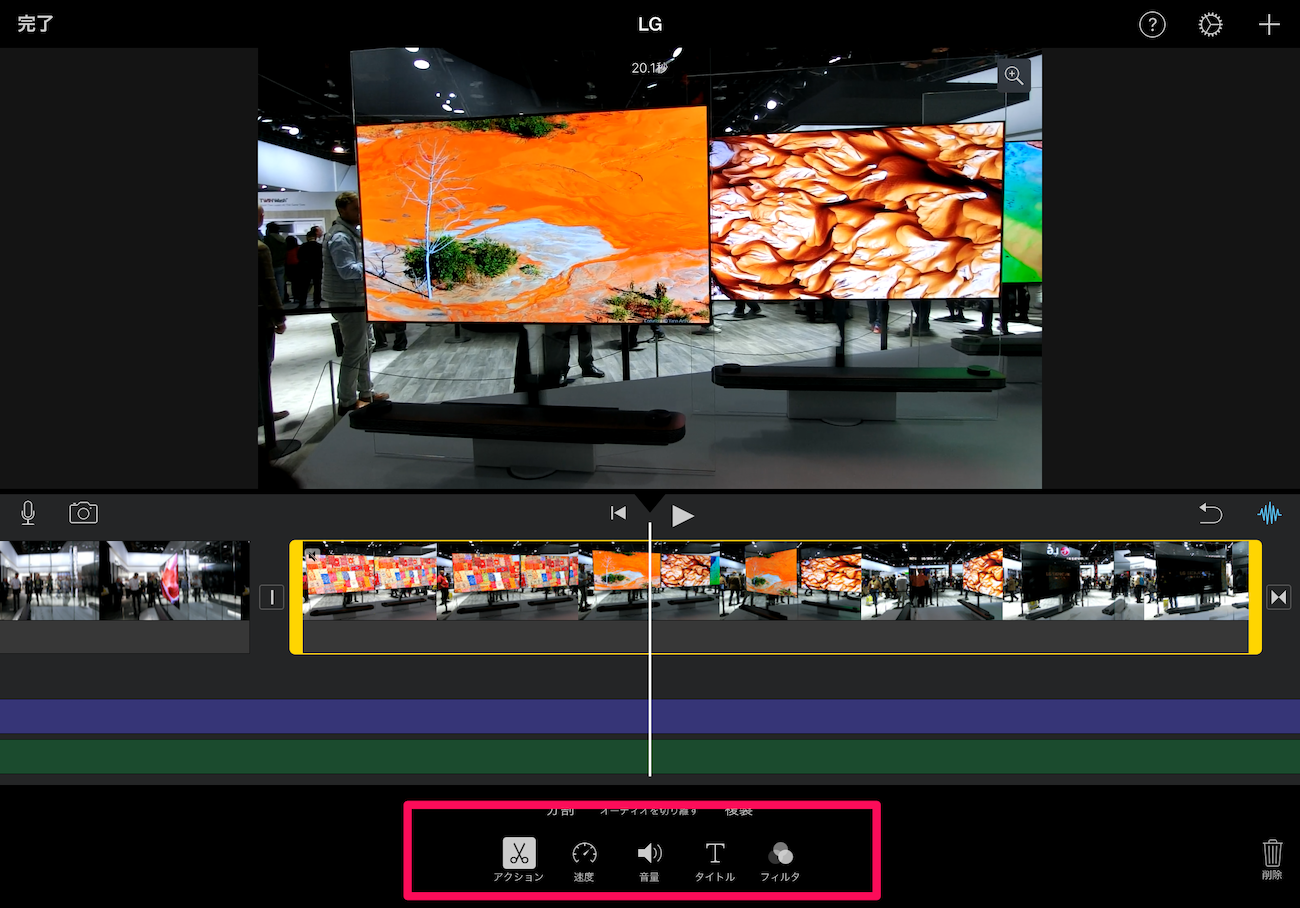The width and height of the screenshot is (1300, 908).
Task: Undo the last edit
Action: point(1210,514)
